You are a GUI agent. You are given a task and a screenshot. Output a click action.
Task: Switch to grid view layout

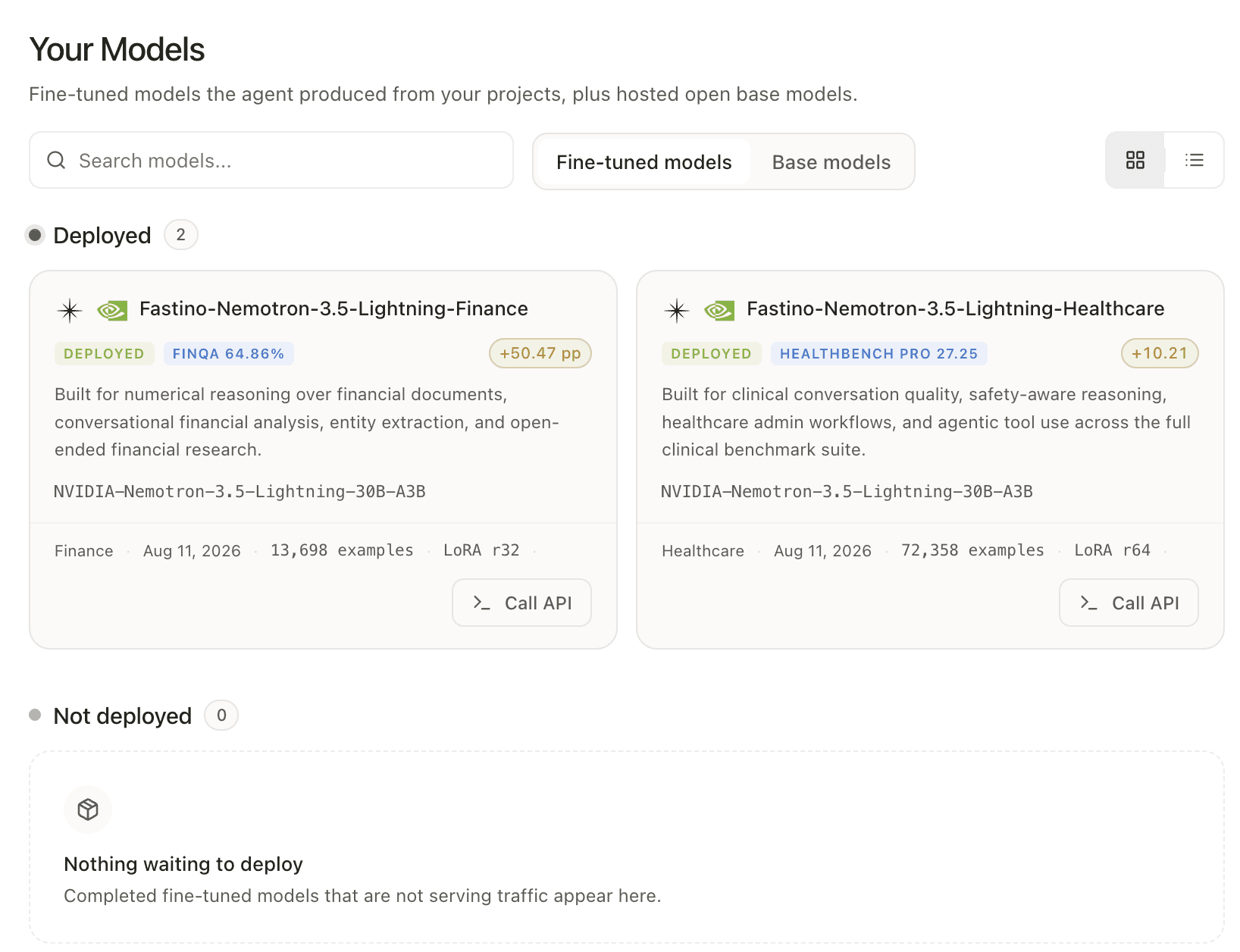(x=1135, y=160)
